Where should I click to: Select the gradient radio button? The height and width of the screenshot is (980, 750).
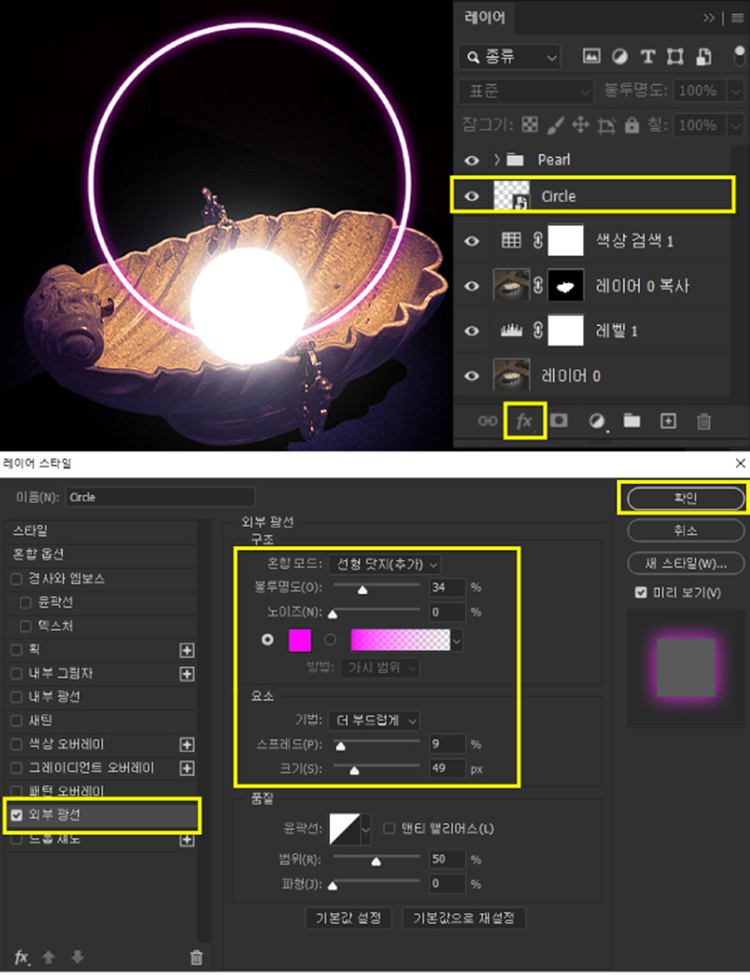tap(330, 639)
